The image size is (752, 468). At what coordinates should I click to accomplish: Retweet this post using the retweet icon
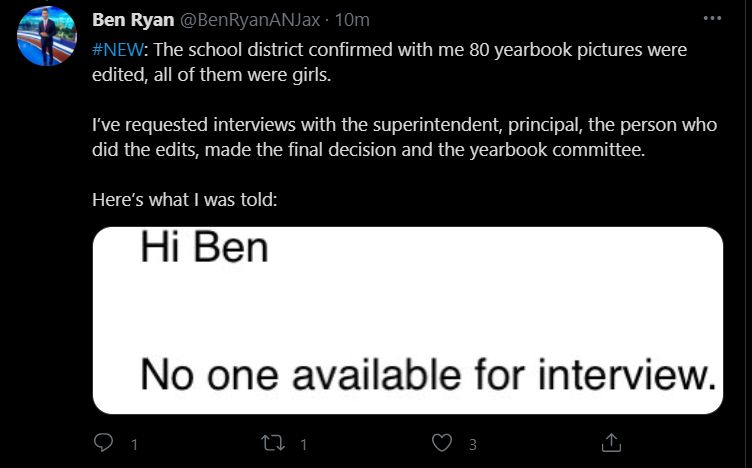click(x=273, y=443)
